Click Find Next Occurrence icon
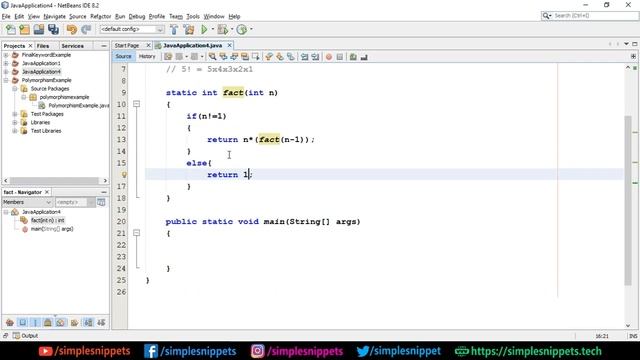Image resolution: width=640 pixels, height=360 pixels. 234,57
